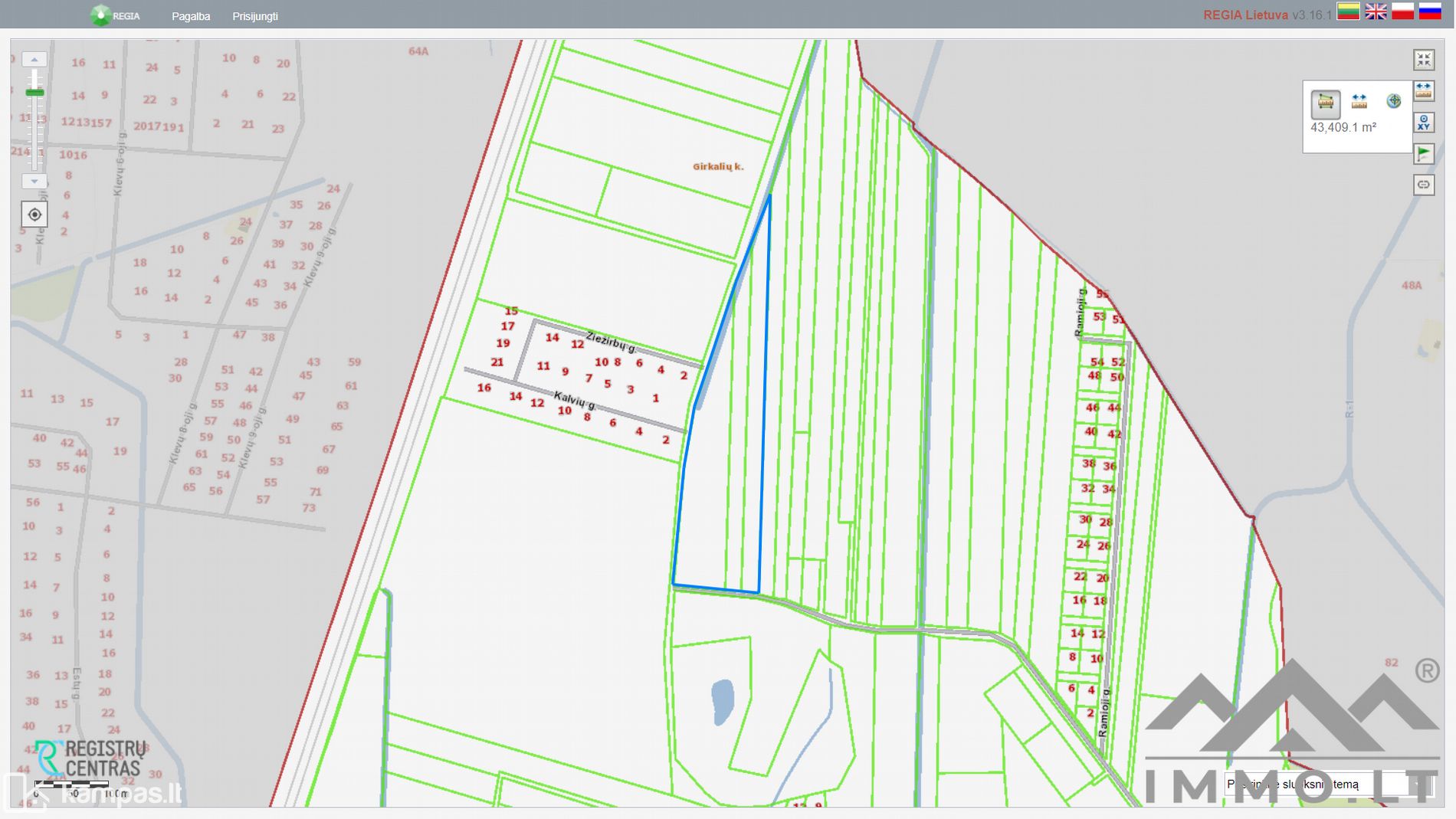Select distance measurement tool inside measure panel
Viewport: 1456px width, 819px height.
pos(1359,102)
